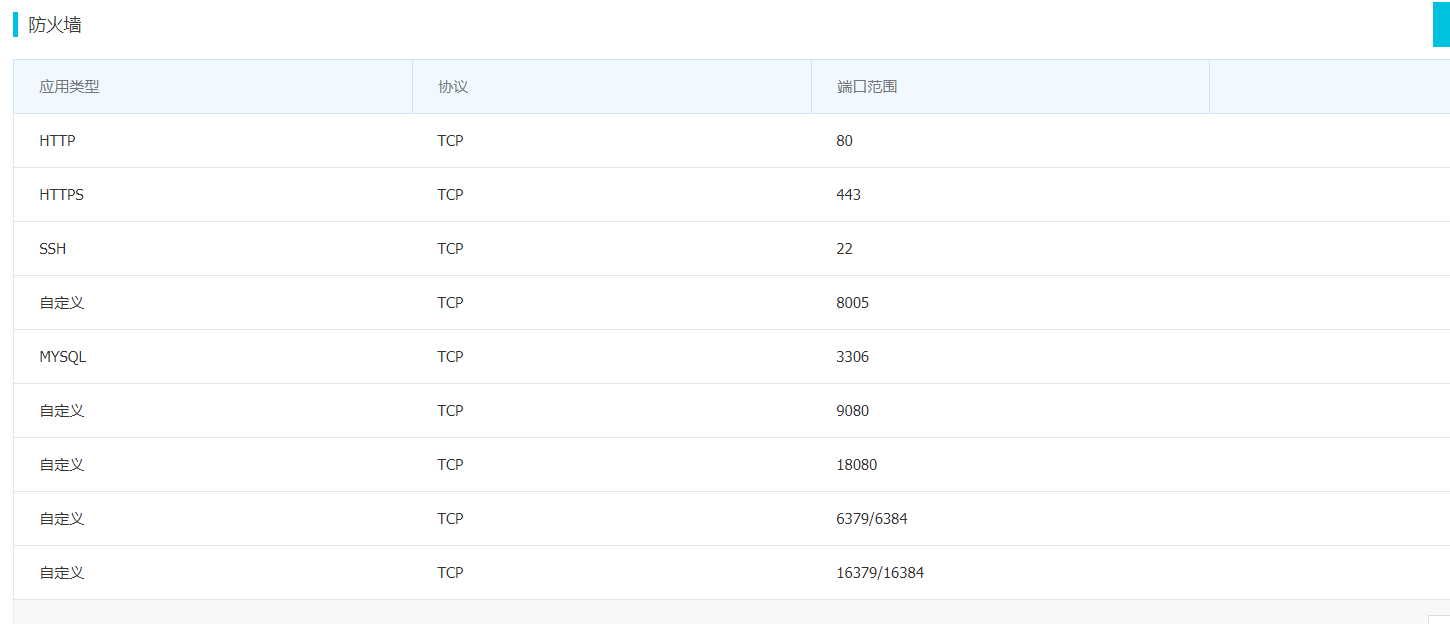Select 自定义 in the 6379/6384 row
Viewport: 1450px width, 624px height.
coord(62,519)
